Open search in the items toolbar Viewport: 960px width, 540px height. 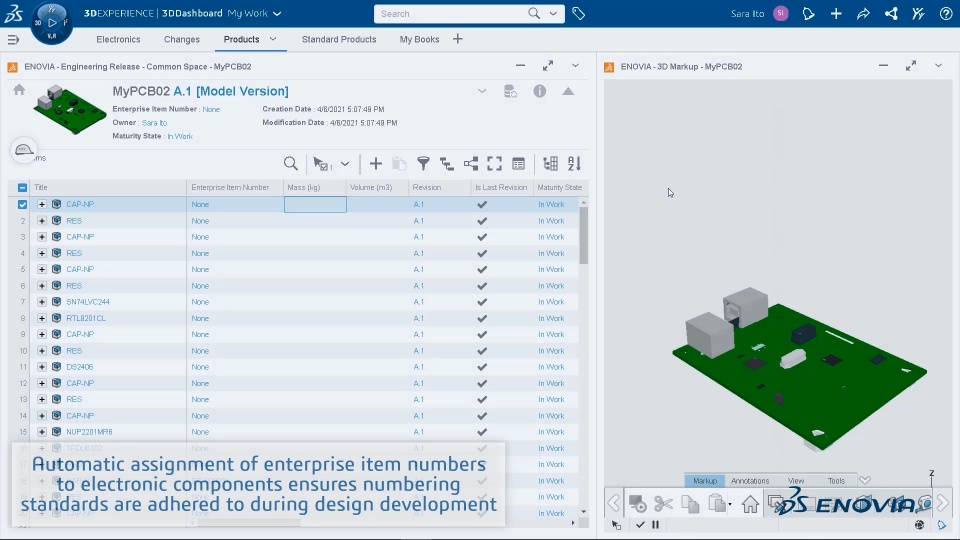291,163
